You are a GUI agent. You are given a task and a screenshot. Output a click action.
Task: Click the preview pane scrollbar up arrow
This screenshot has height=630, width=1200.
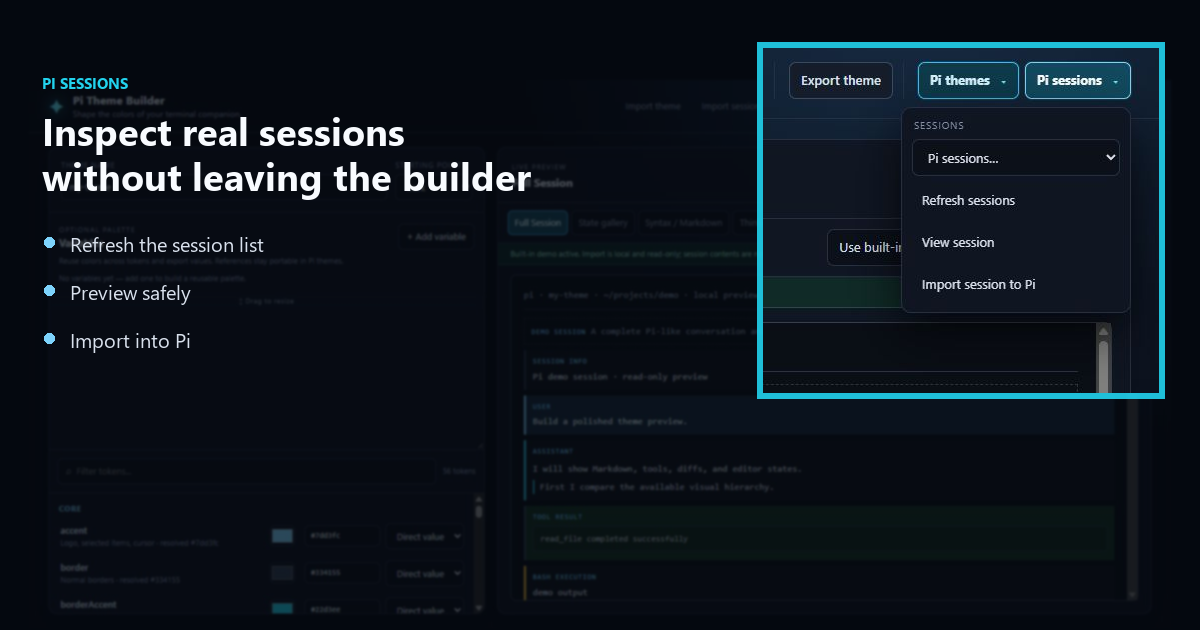click(x=1103, y=331)
